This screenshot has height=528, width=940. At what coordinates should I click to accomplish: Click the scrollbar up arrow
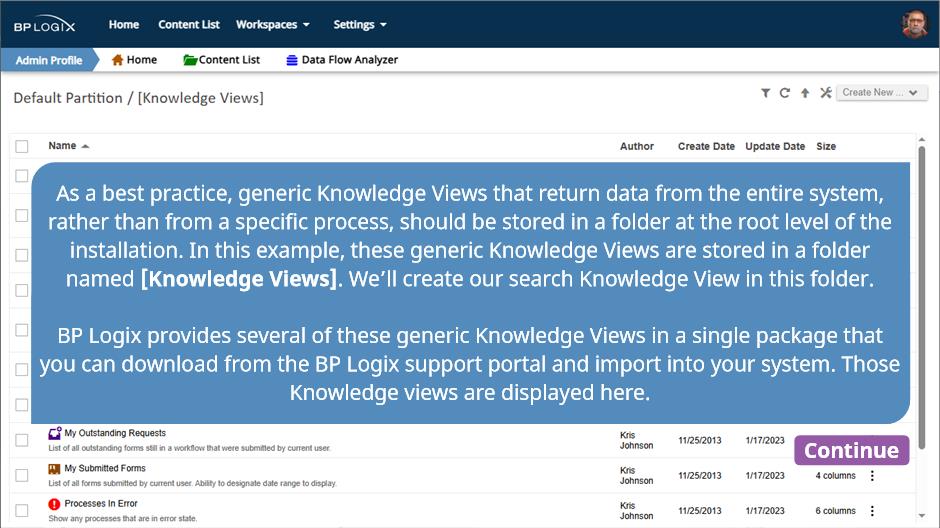click(x=922, y=140)
